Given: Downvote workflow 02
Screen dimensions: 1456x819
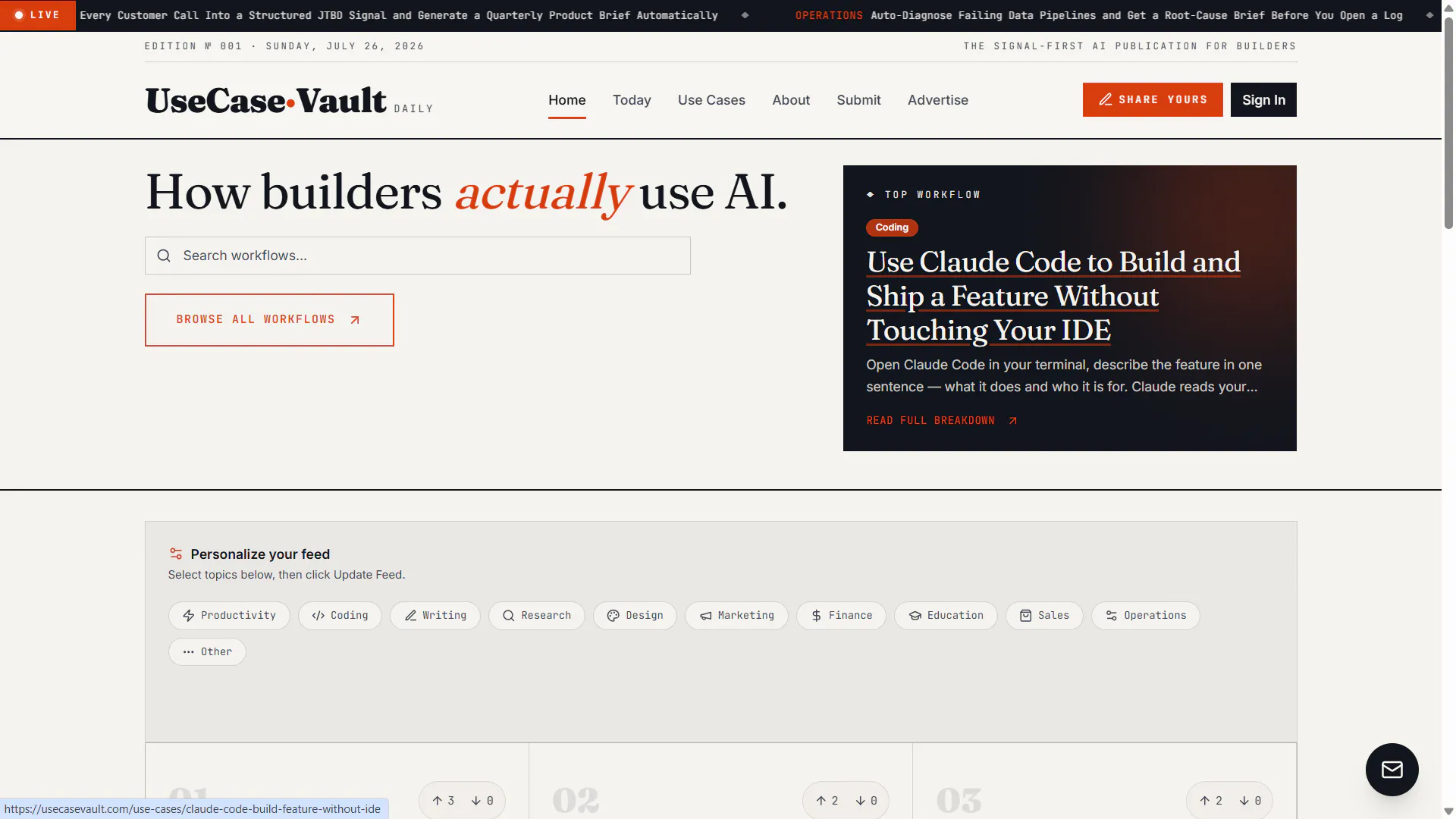Looking at the screenshot, I should (866, 801).
